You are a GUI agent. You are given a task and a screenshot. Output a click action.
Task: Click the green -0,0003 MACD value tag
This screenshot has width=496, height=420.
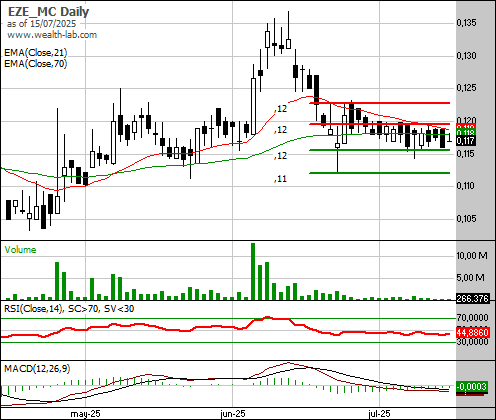tap(472, 387)
